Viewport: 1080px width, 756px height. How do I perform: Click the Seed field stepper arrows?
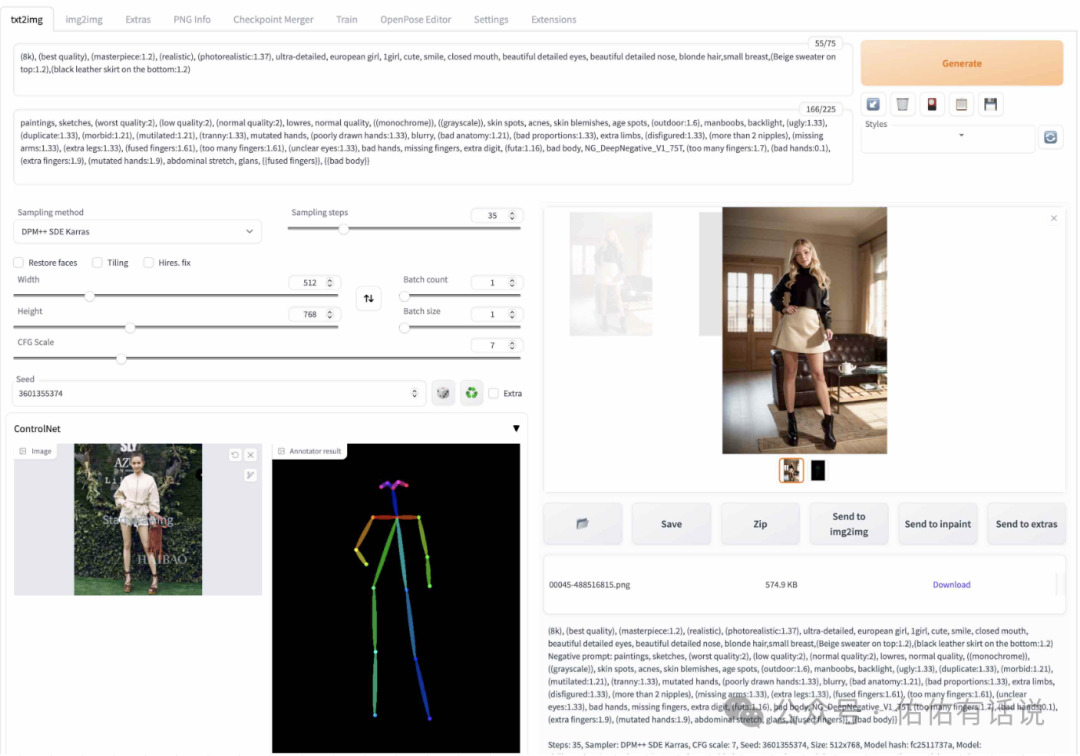click(x=415, y=393)
